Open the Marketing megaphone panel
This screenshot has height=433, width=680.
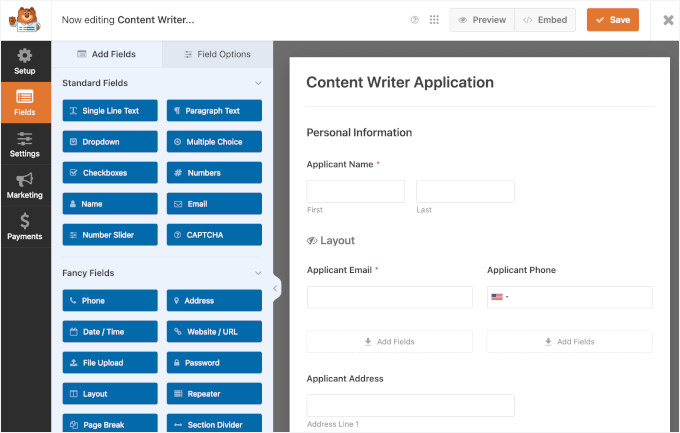tap(25, 186)
